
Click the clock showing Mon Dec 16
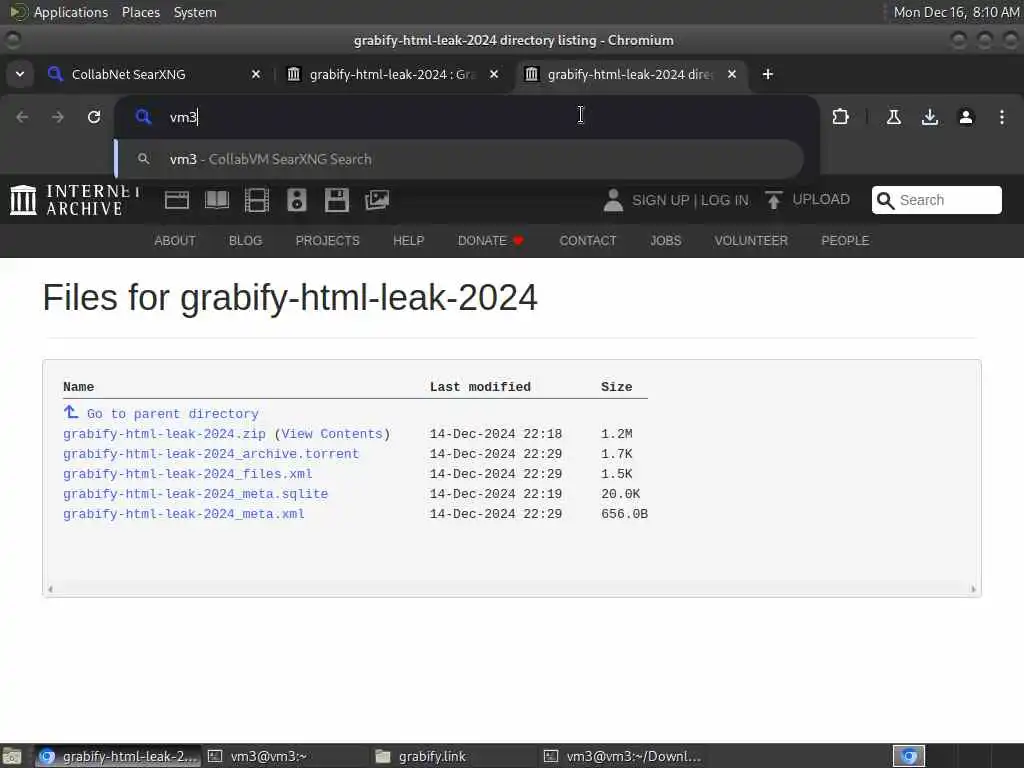[956, 12]
